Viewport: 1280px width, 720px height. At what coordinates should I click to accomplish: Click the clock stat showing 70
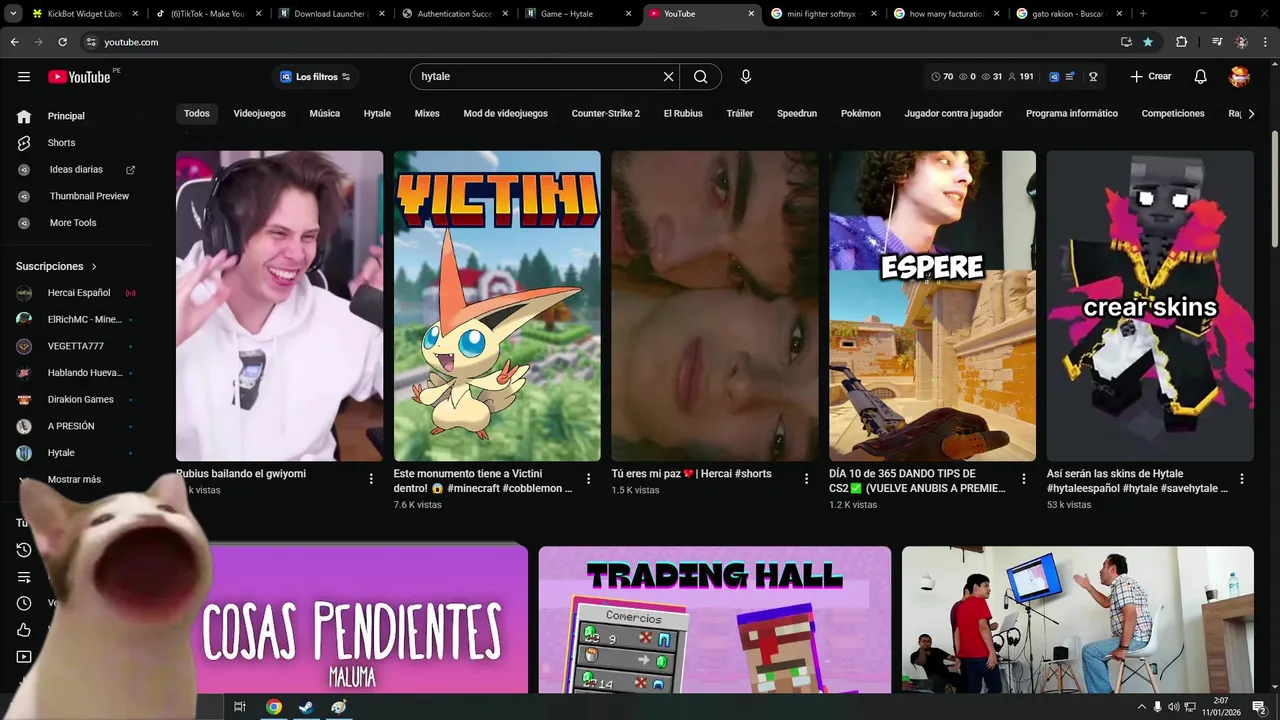[x=942, y=77]
